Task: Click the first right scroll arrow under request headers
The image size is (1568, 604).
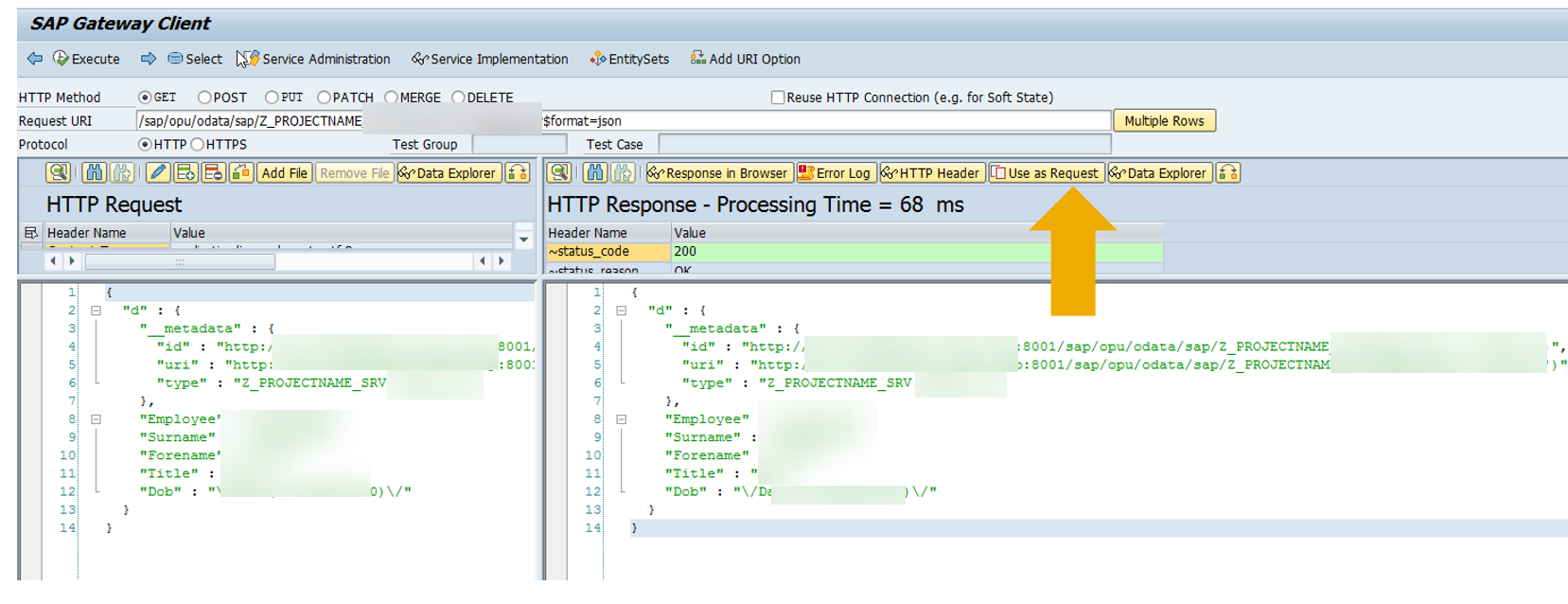Action: click(x=72, y=261)
